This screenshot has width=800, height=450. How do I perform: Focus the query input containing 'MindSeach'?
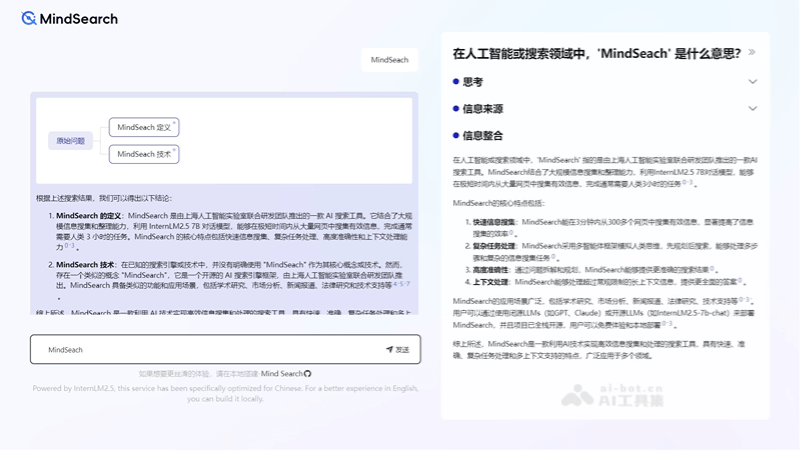click(200, 350)
